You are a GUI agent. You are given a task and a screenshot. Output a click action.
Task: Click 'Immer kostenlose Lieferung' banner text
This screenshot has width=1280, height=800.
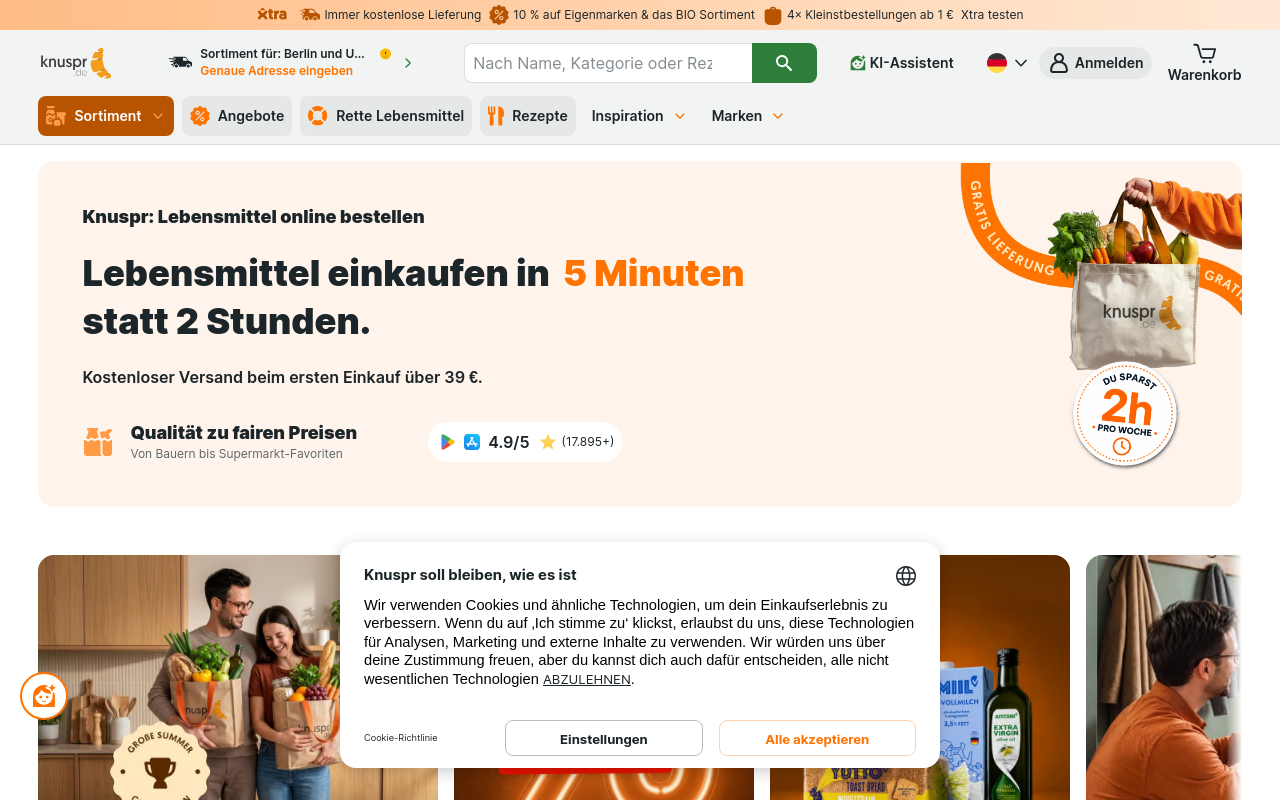click(403, 15)
